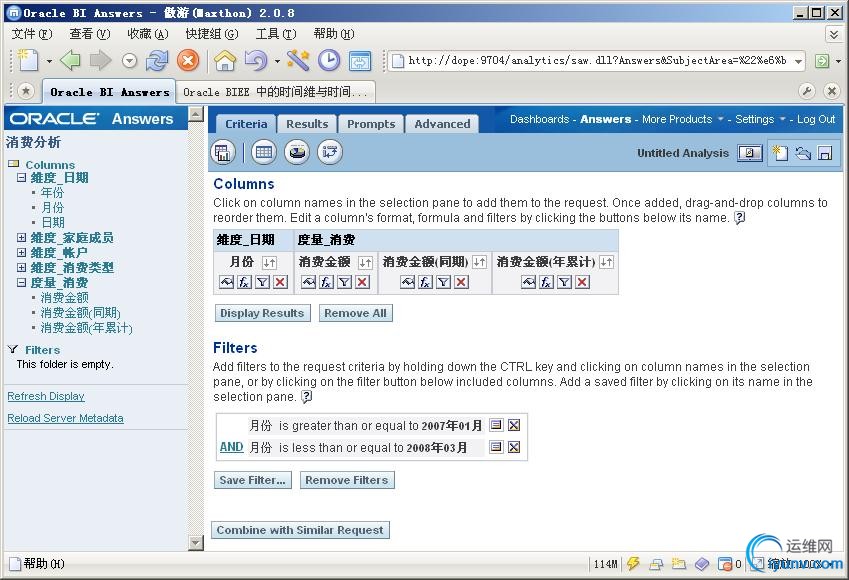The height and width of the screenshot is (580, 849).
Task: Go to the browser home page icon
Action: point(225,60)
